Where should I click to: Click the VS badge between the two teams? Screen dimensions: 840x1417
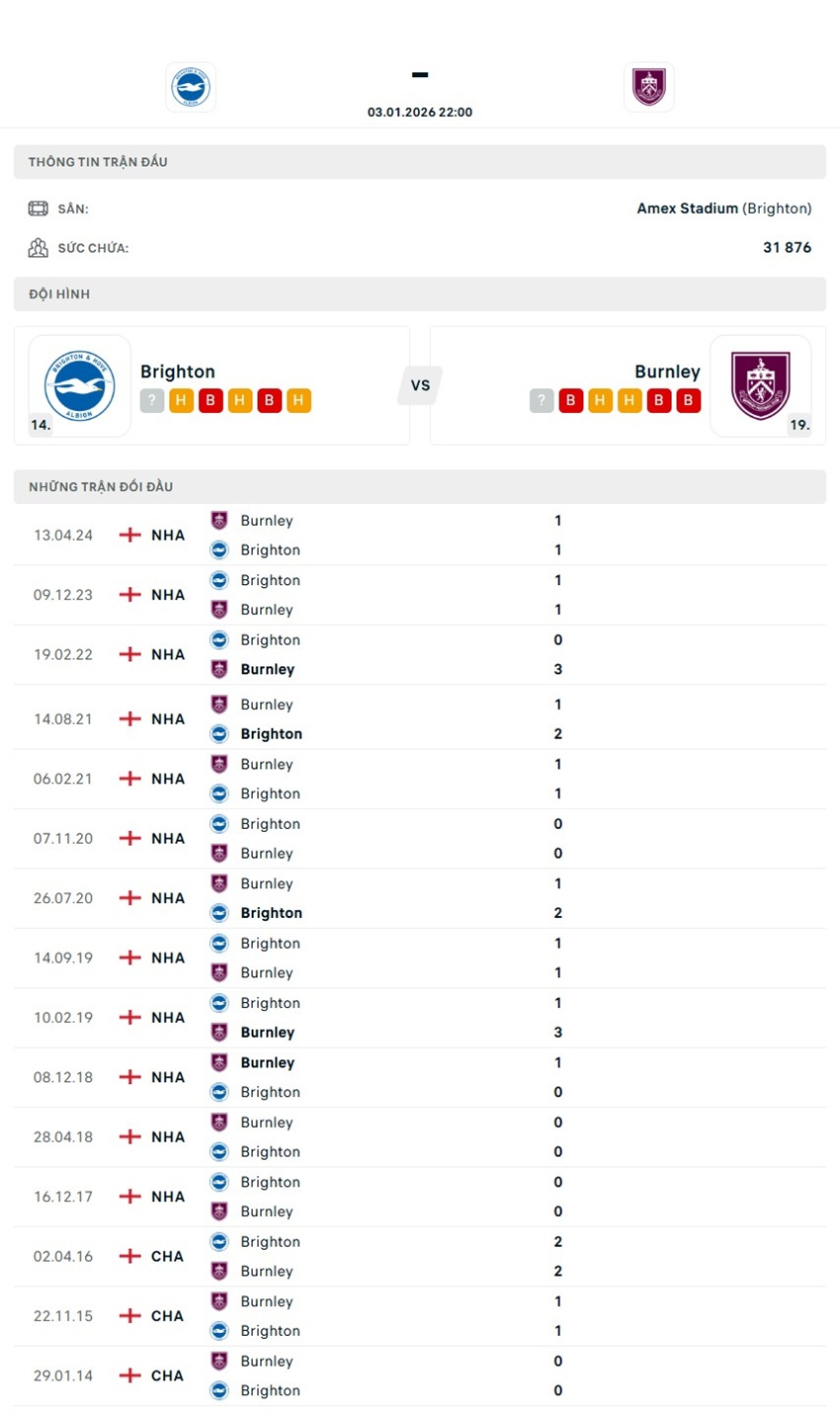419,385
